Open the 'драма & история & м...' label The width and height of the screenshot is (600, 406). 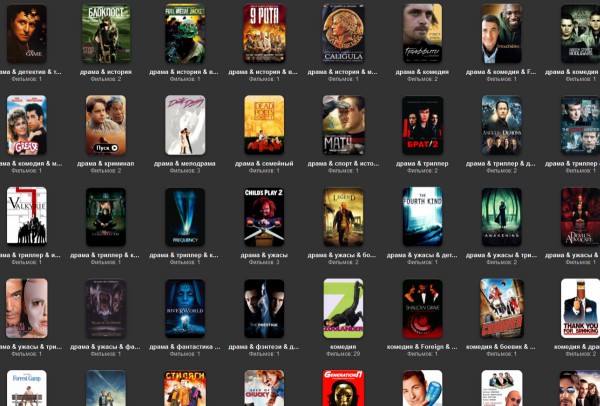tap(343, 72)
